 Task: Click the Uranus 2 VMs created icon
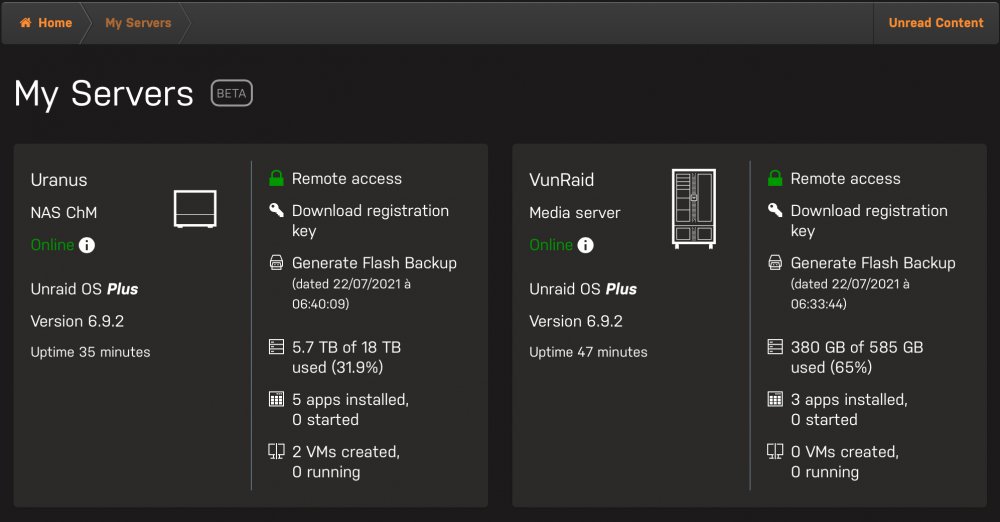(x=276, y=451)
